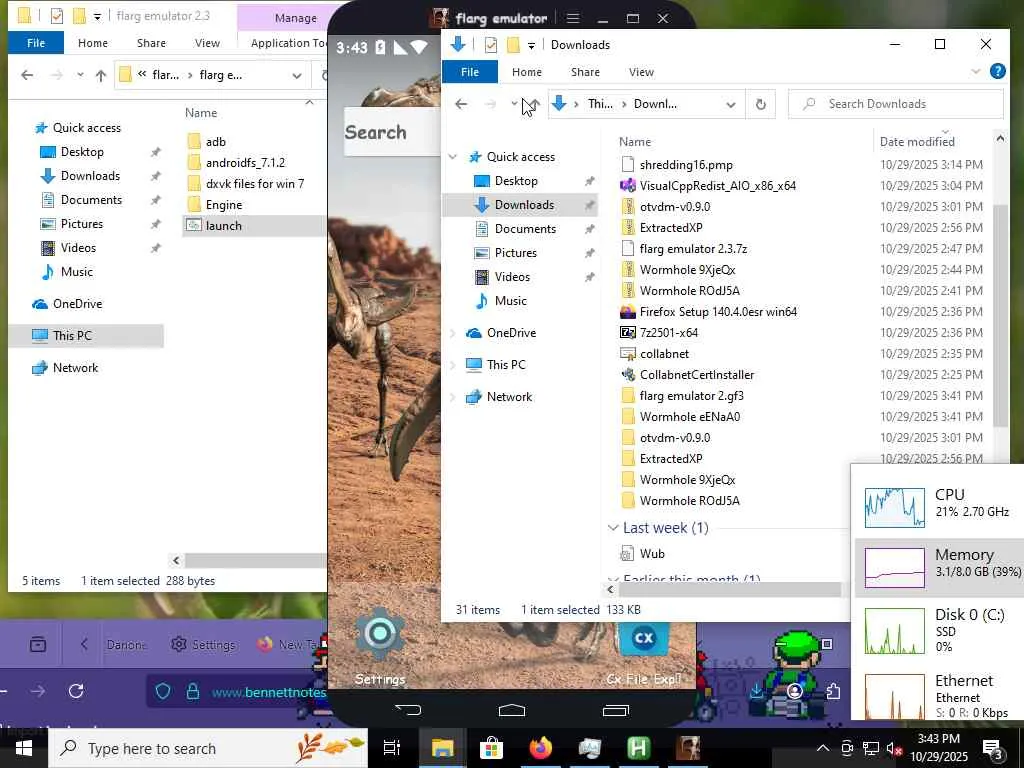Open Firefox from the taskbar
This screenshot has width=1024, height=768.
pos(540,748)
